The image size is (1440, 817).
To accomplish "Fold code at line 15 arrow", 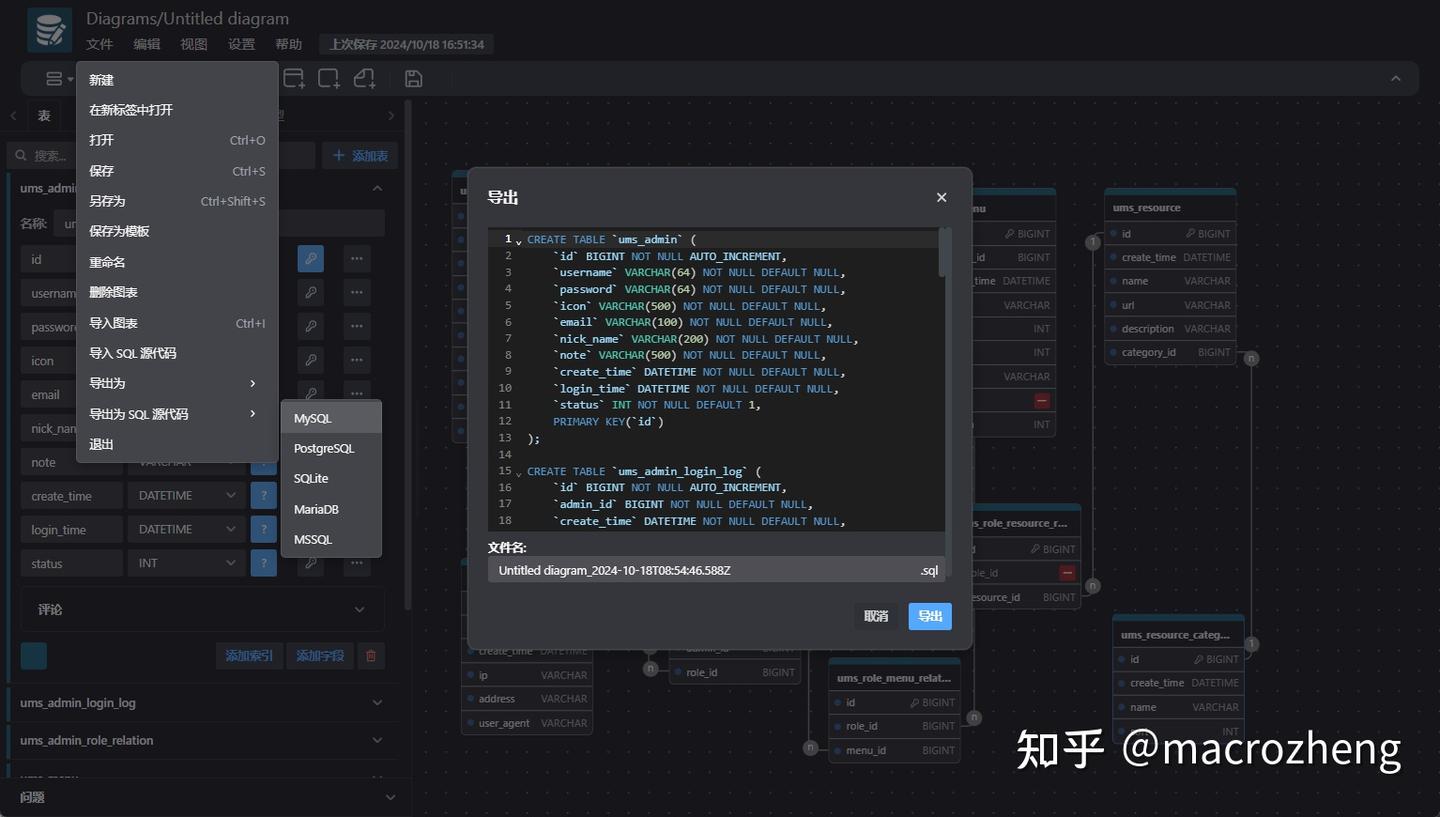I will click(x=519, y=472).
